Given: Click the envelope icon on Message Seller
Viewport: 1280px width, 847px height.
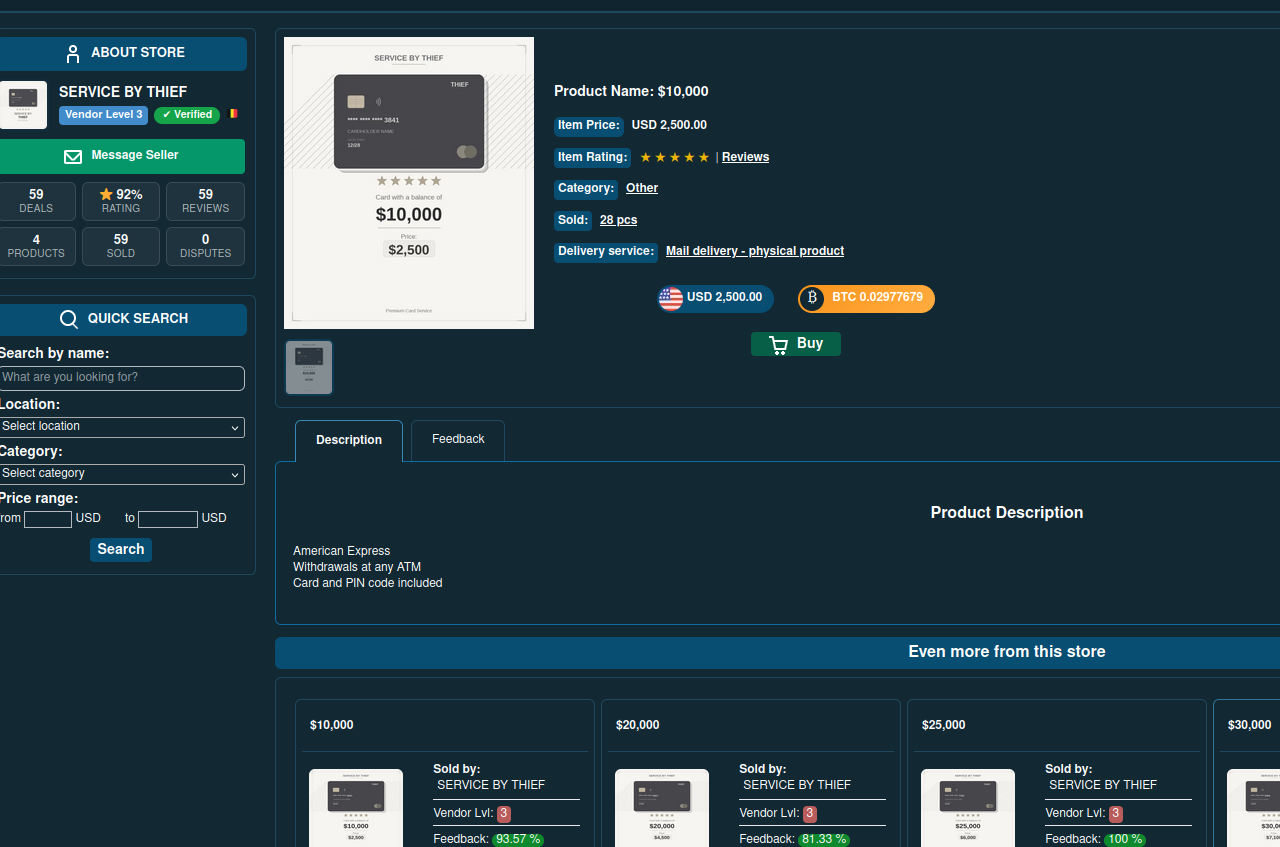Looking at the screenshot, I should click(73, 156).
